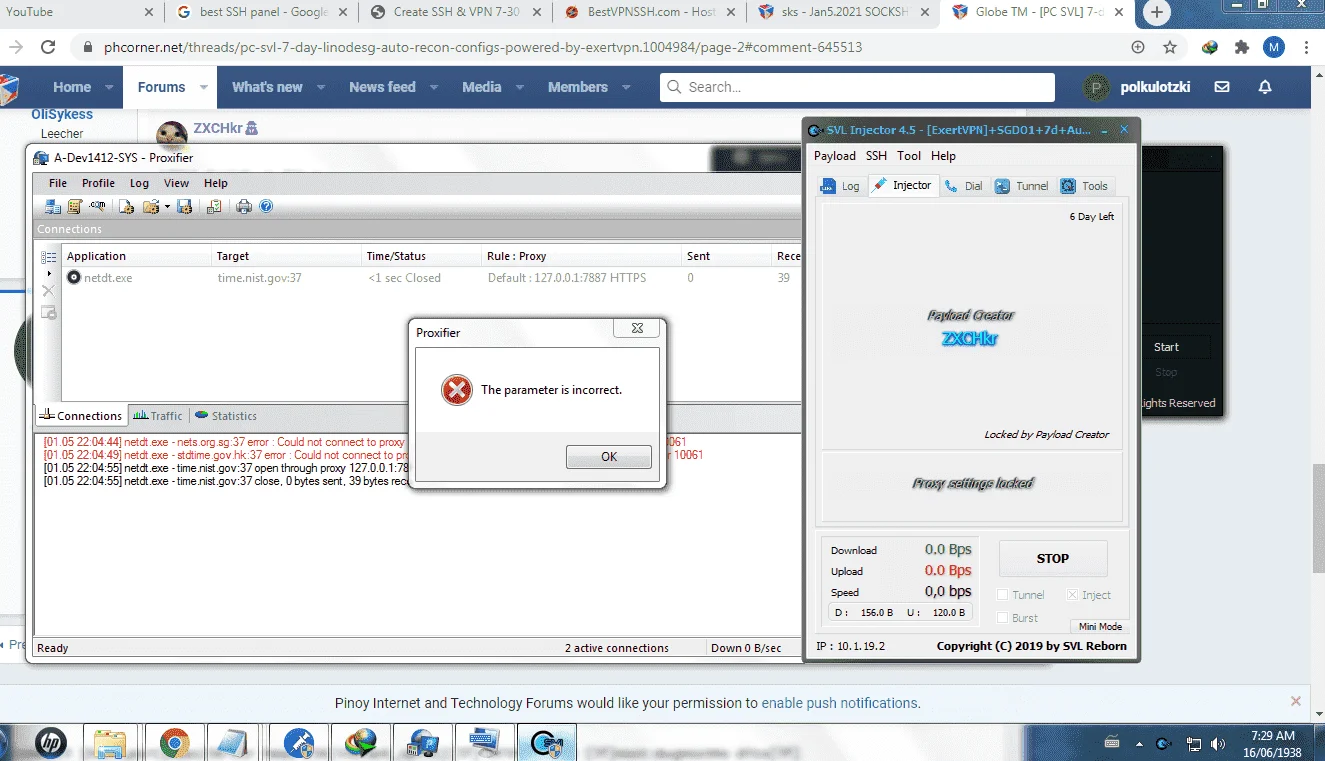Open the Log menu in Proxifier
This screenshot has height=761, width=1325.
139,183
